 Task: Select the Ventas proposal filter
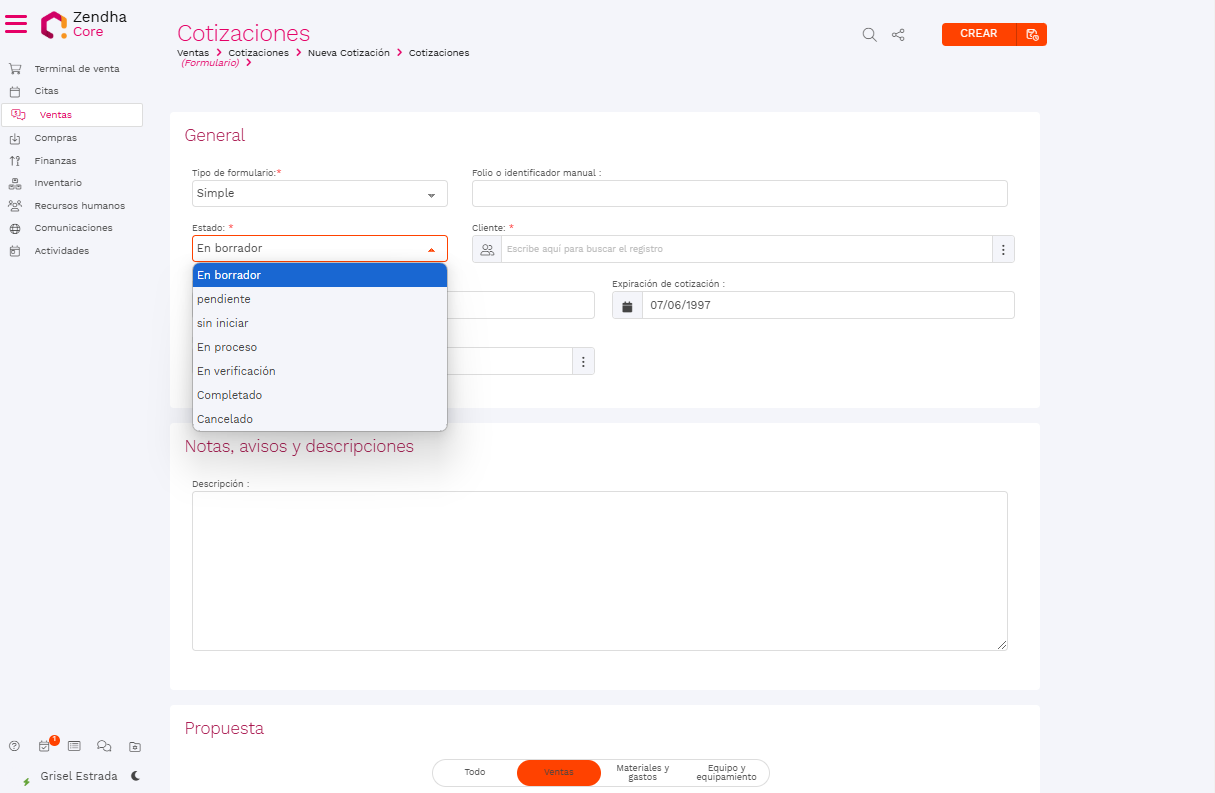(558, 773)
